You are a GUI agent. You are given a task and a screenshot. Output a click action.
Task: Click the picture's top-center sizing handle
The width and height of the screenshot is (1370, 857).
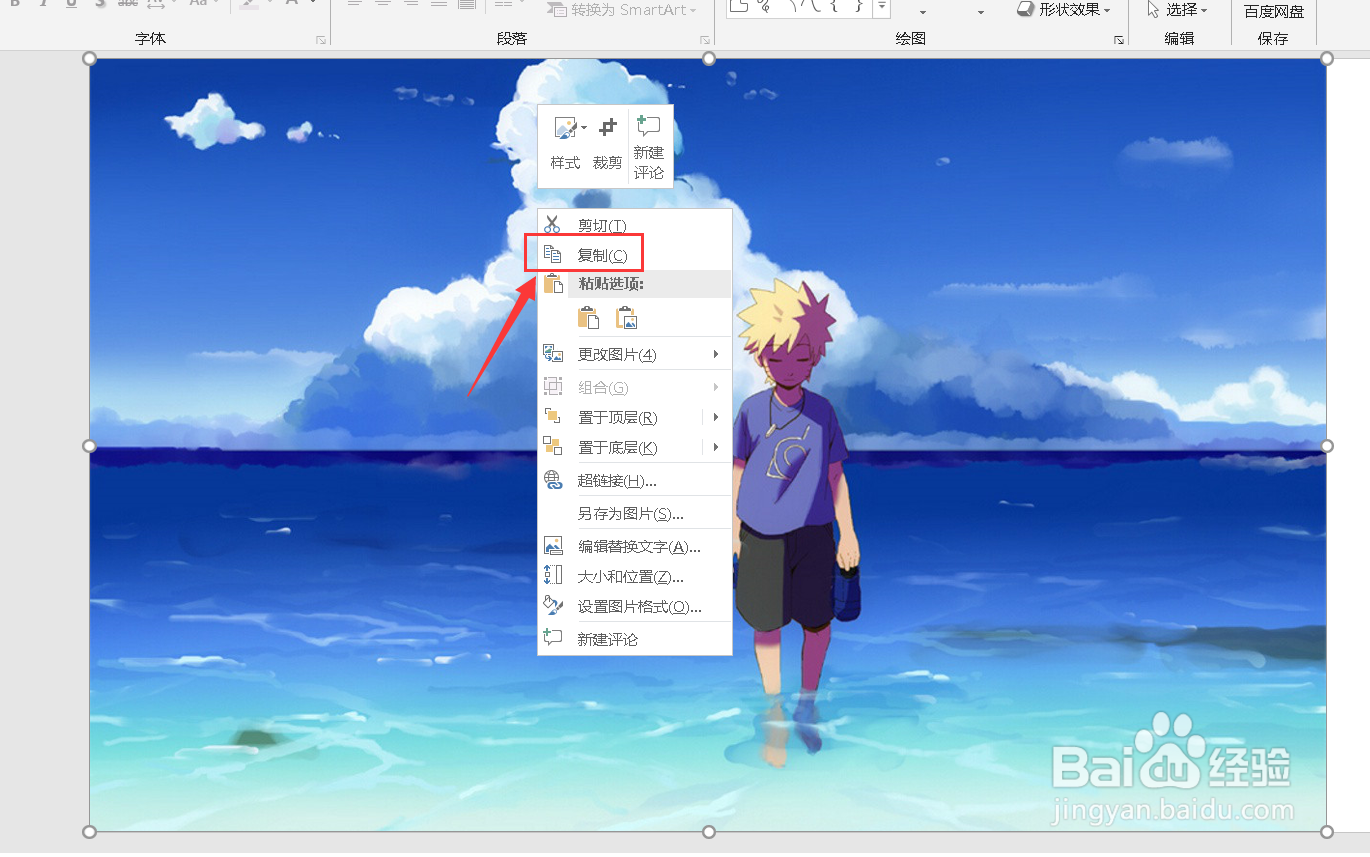(x=709, y=58)
